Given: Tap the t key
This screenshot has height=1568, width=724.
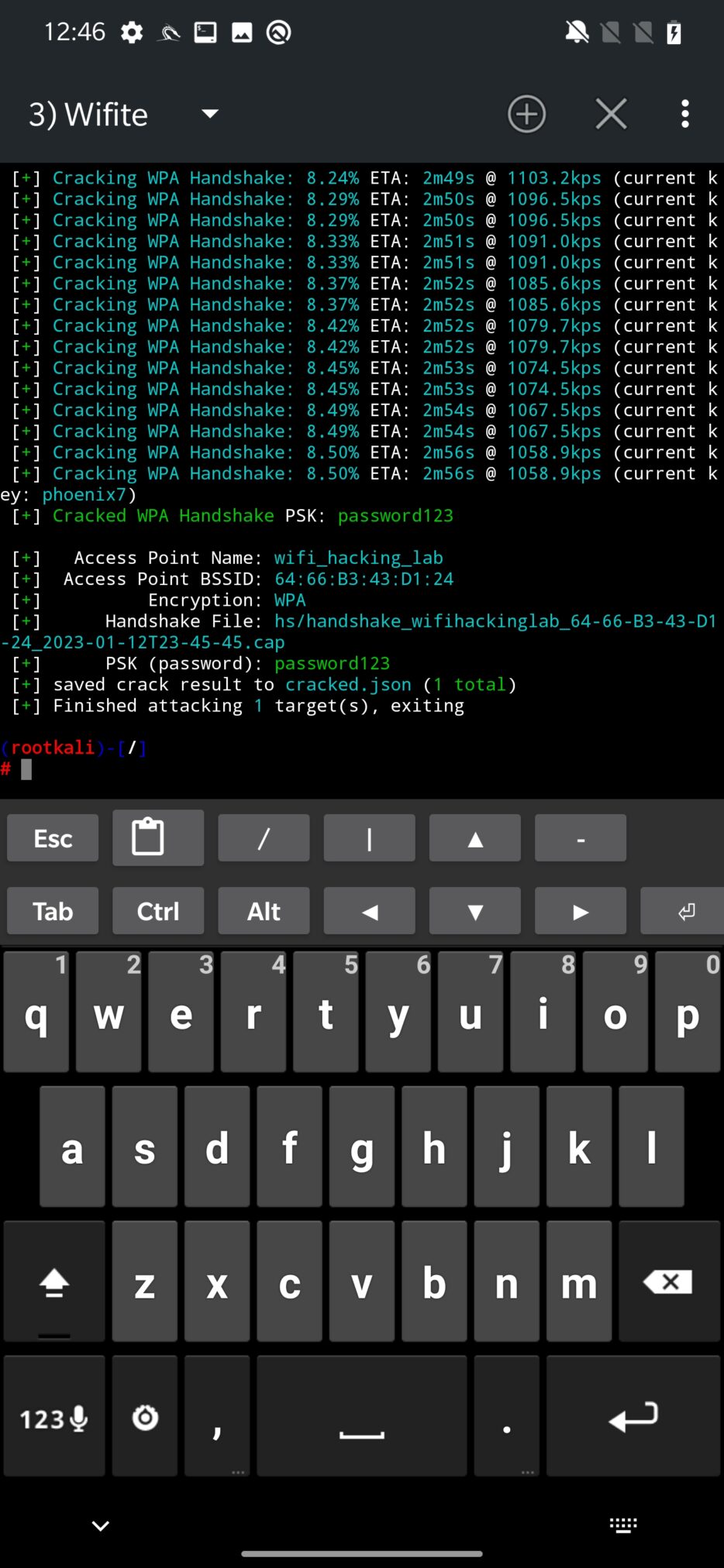Looking at the screenshot, I should point(326,1012).
